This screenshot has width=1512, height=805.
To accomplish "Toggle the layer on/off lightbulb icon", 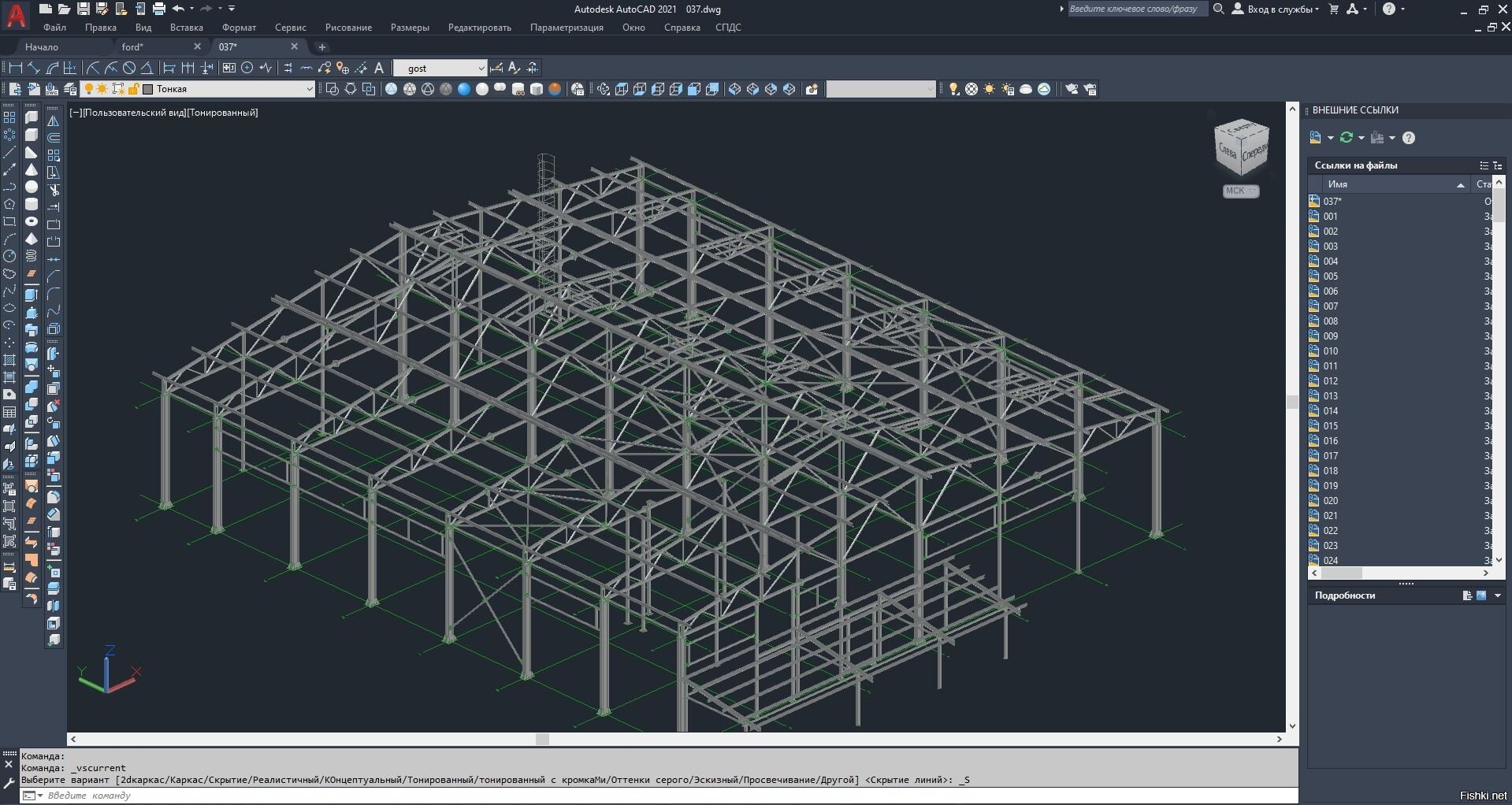I will point(88,89).
